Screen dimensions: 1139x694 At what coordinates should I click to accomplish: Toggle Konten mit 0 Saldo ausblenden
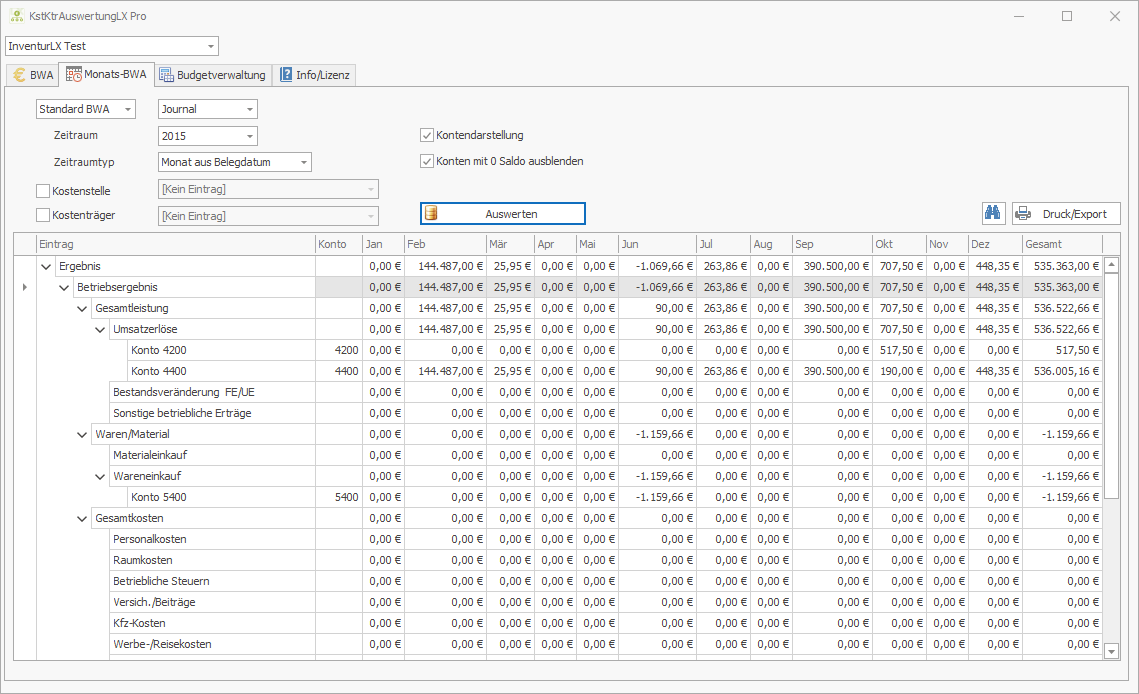click(427, 161)
